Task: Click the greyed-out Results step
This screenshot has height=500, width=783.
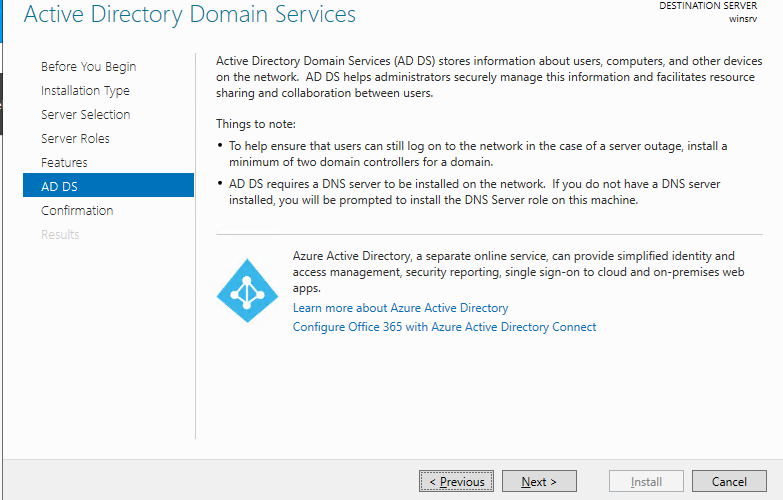Action: point(60,235)
